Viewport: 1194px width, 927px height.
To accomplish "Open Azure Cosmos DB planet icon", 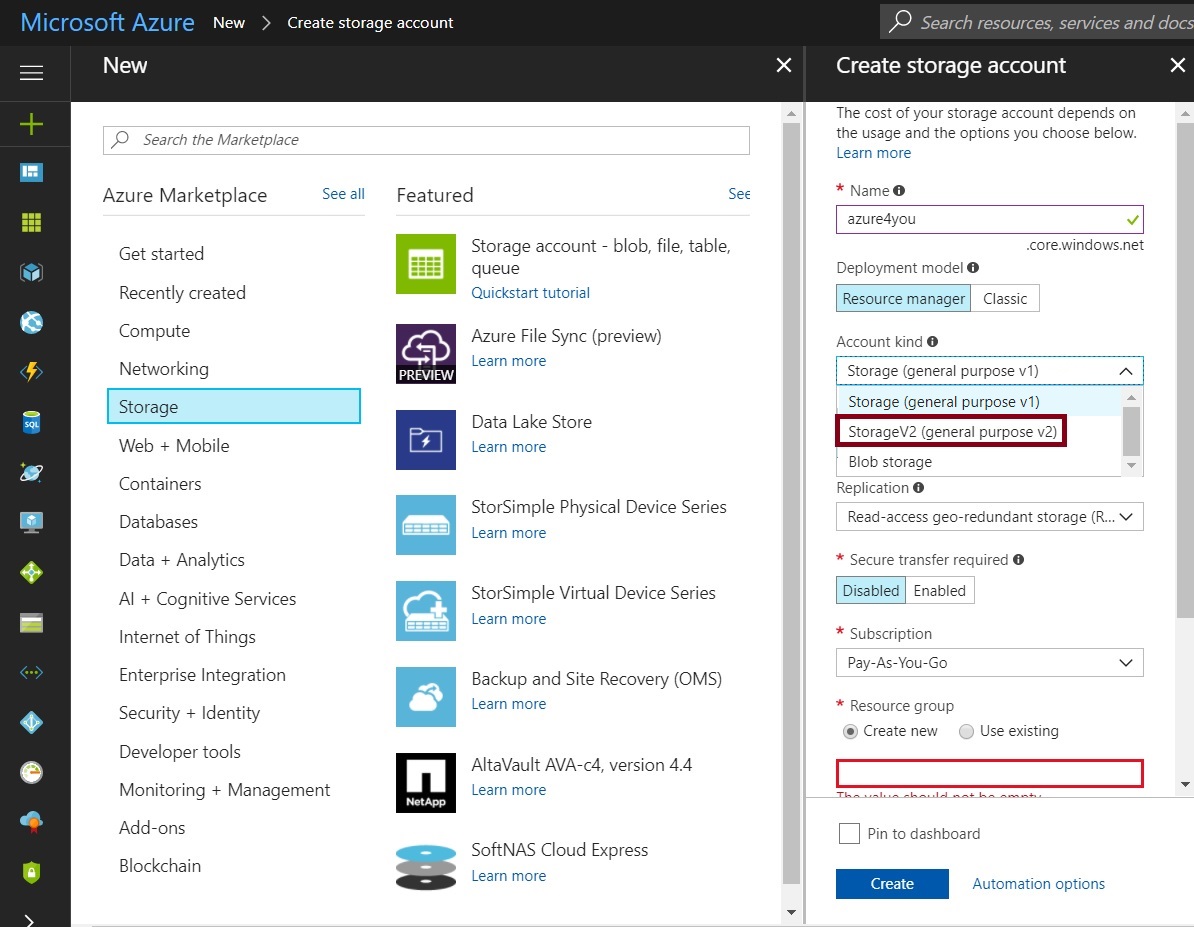I will pyautogui.click(x=31, y=472).
